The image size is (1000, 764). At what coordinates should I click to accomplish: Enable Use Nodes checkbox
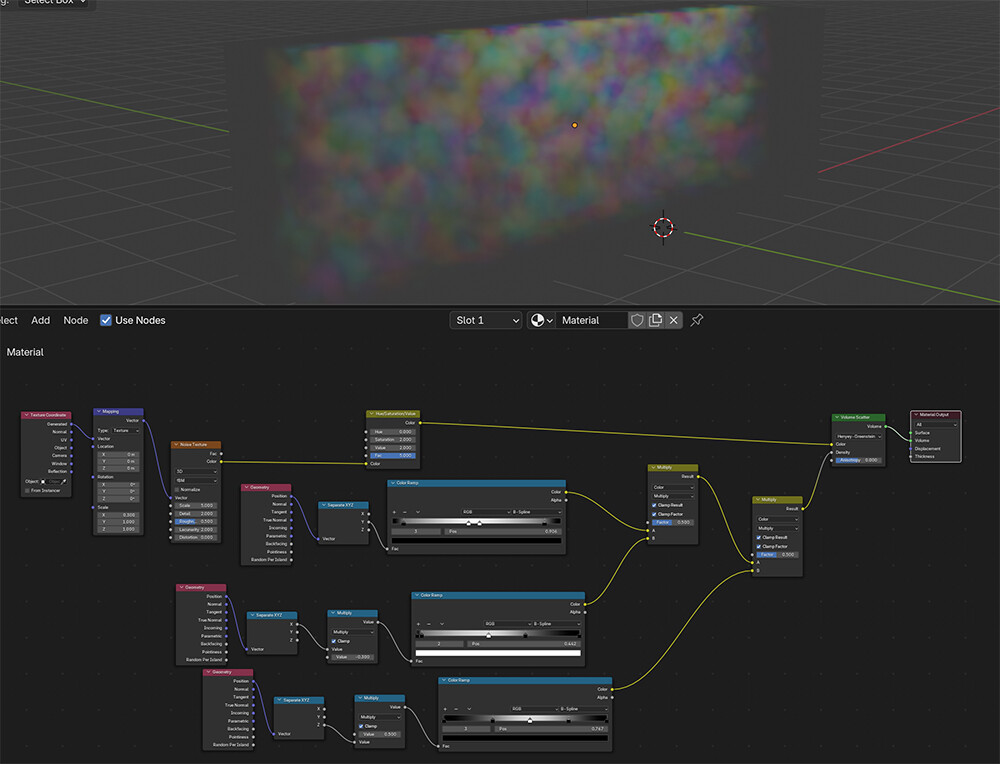106,320
